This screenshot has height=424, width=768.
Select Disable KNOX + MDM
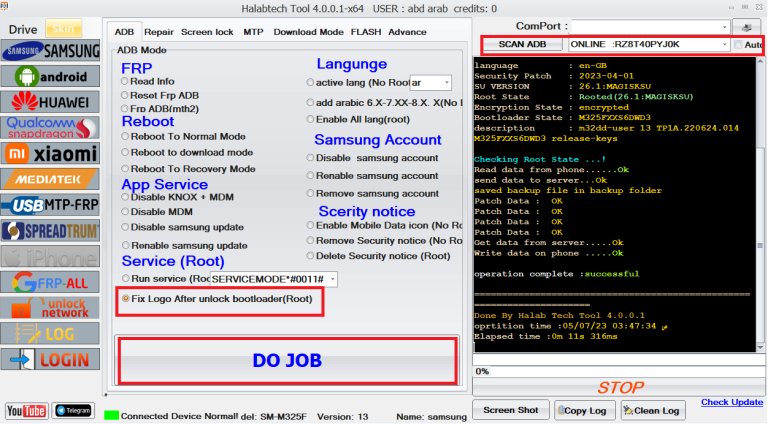(178, 197)
